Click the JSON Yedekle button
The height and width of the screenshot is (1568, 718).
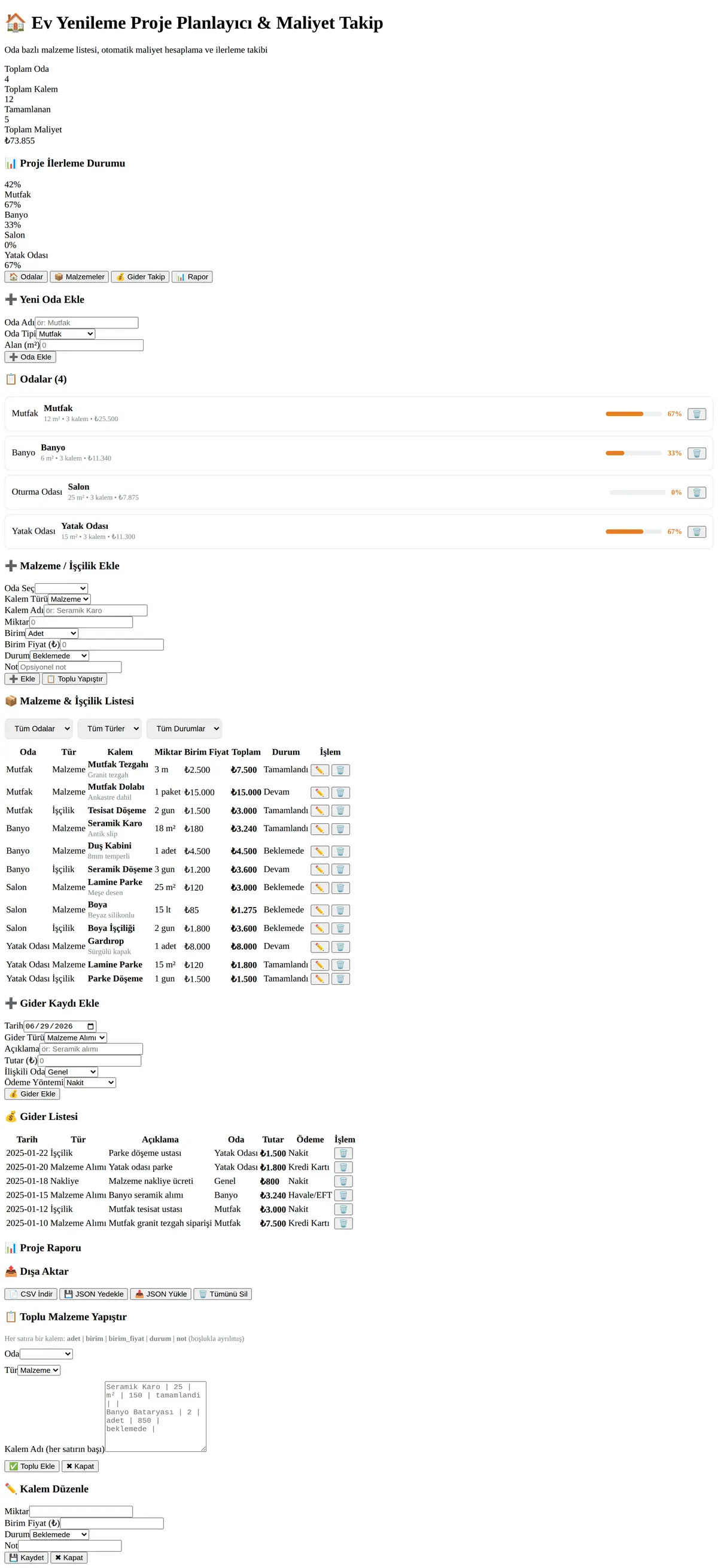[94, 1294]
